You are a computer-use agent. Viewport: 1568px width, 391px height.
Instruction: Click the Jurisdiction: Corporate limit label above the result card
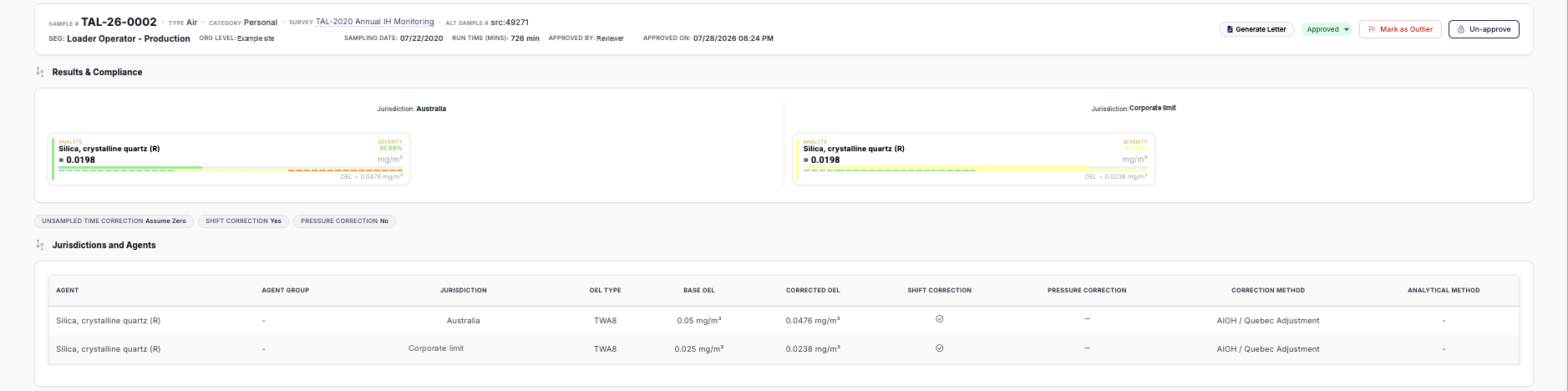coord(1134,109)
